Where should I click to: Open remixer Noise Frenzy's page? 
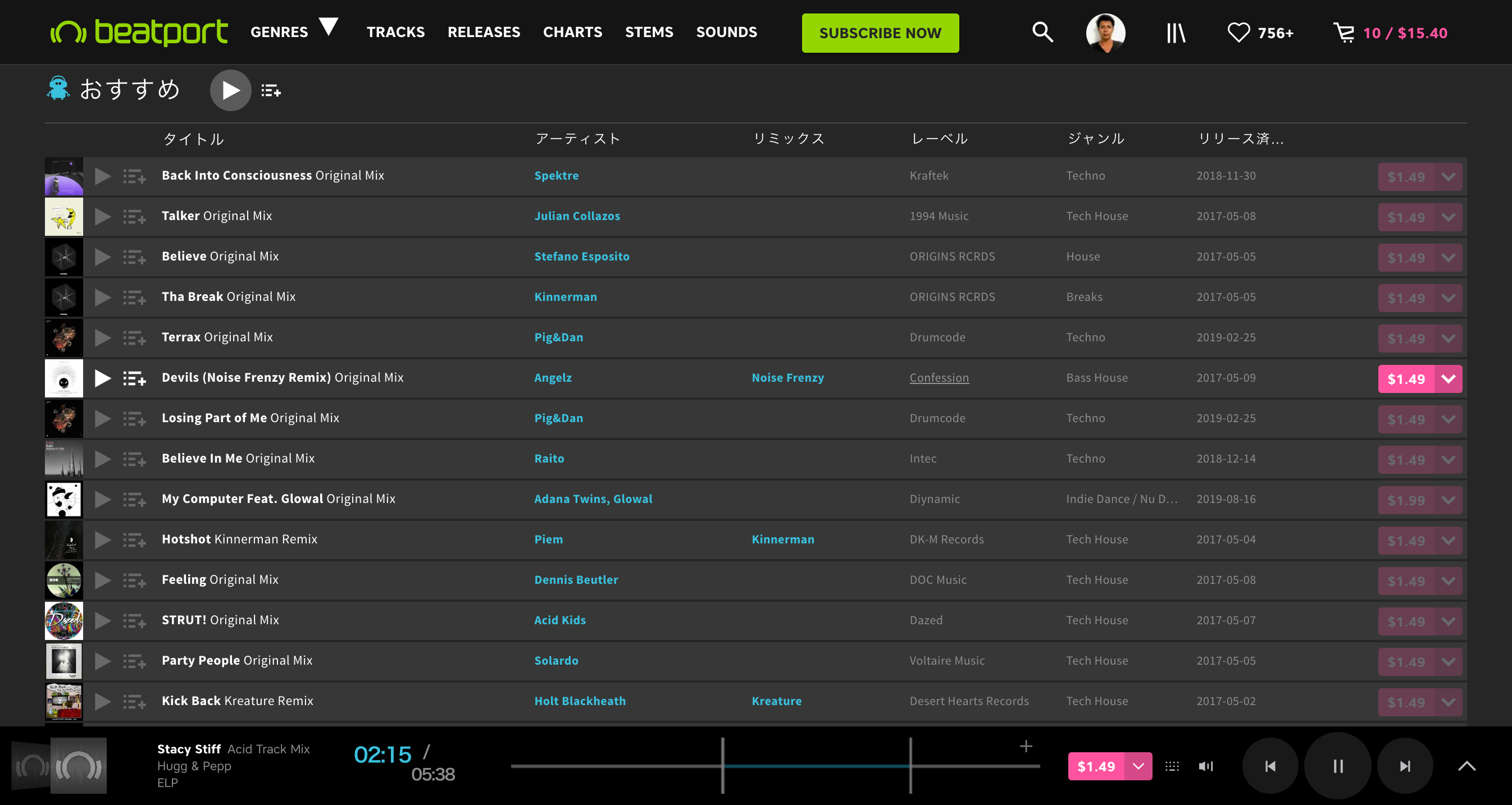coord(787,378)
